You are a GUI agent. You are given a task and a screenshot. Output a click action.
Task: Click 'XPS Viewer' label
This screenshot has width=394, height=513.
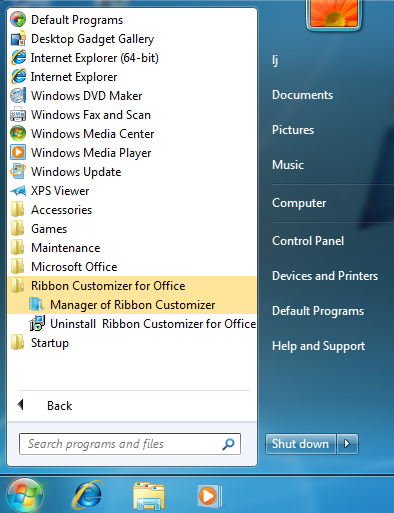[x=60, y=191]
